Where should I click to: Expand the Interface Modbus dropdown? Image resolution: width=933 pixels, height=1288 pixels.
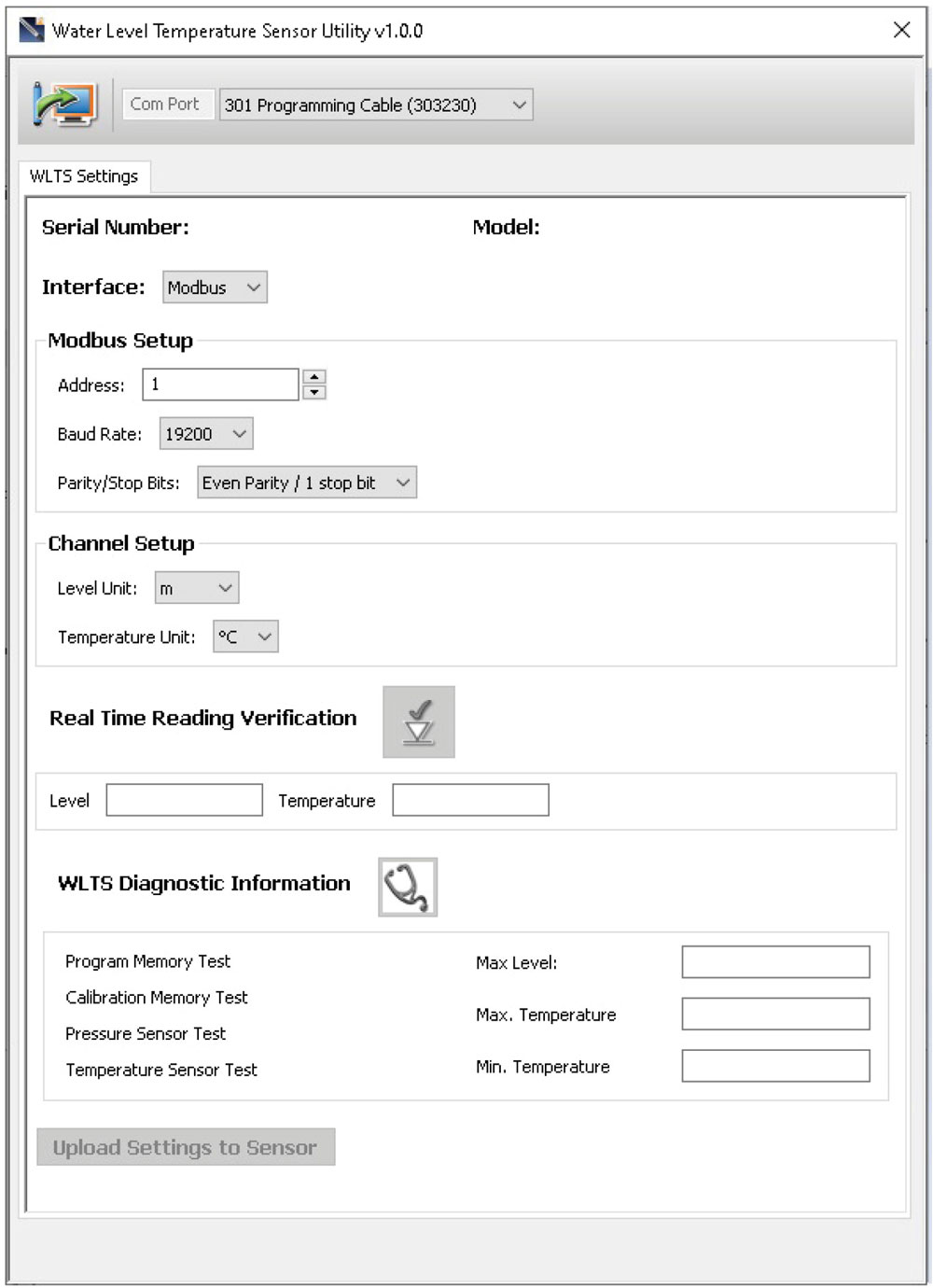(215, 287)
